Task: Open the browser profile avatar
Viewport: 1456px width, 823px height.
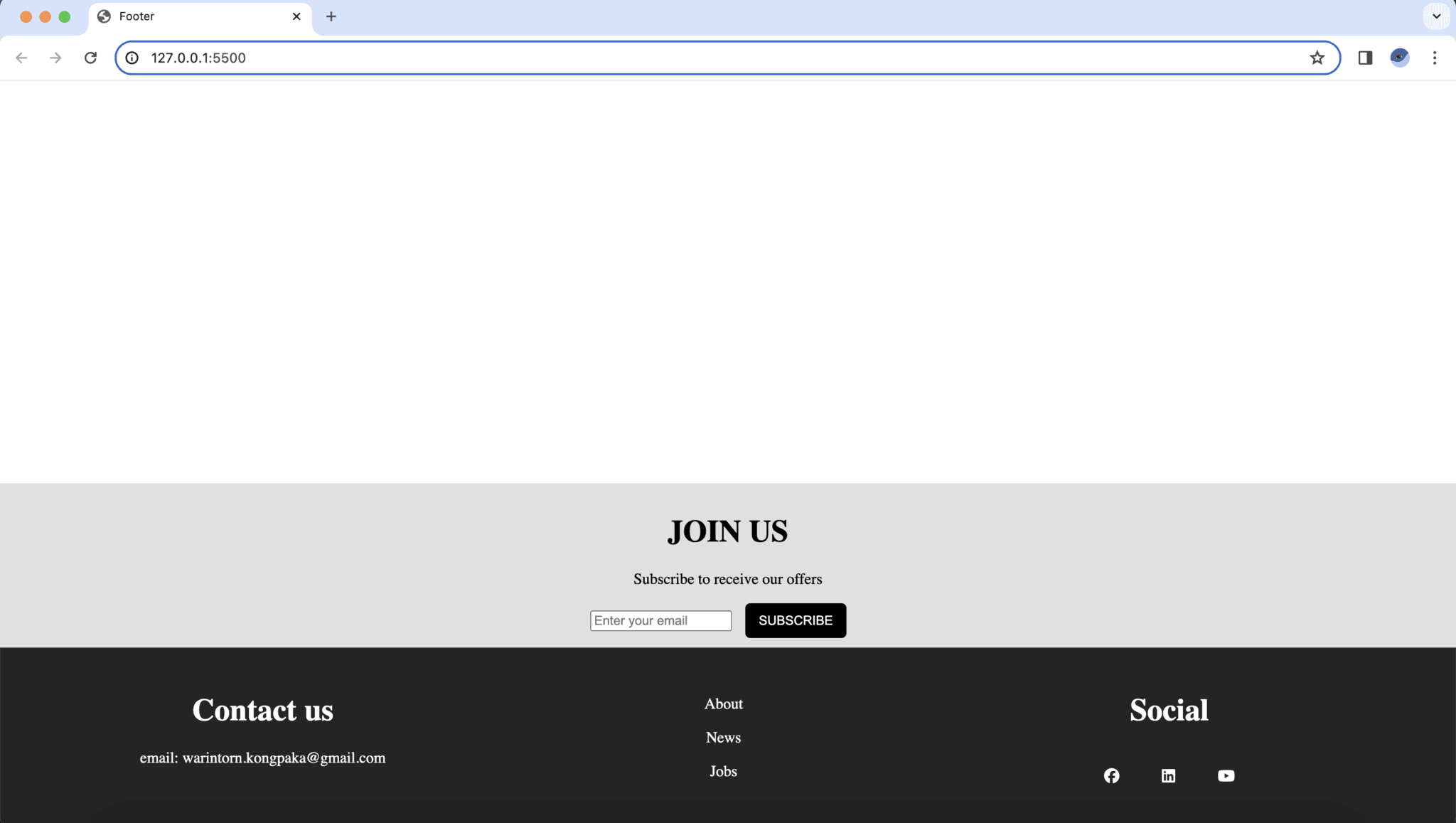Action: pyautogui.click(x=1399, y=58)
